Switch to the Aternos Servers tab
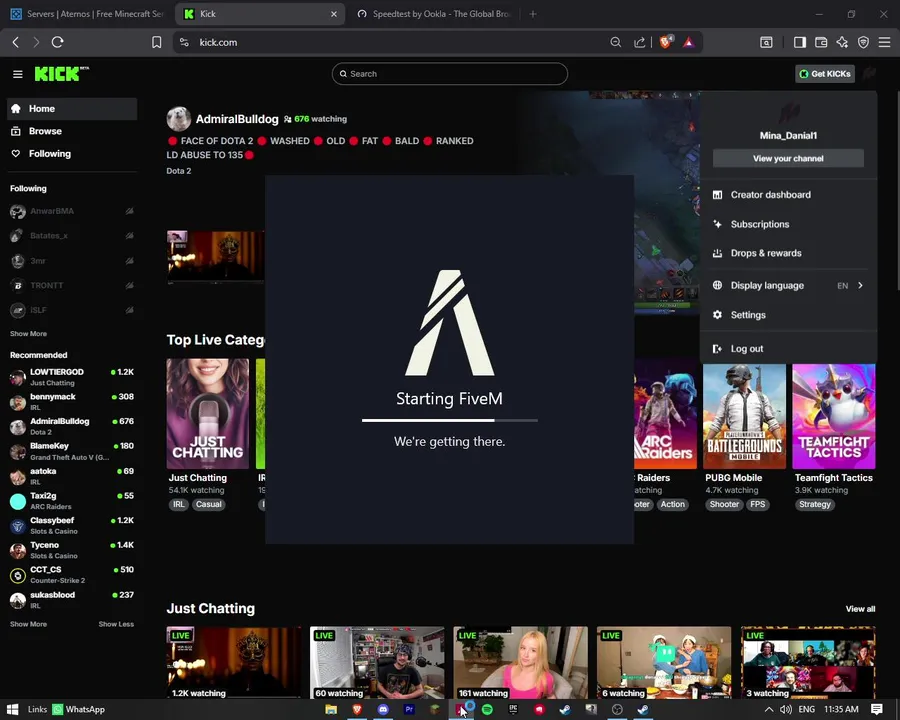The height and width of the screenshot is (720, 900). [x=88, y=14]
